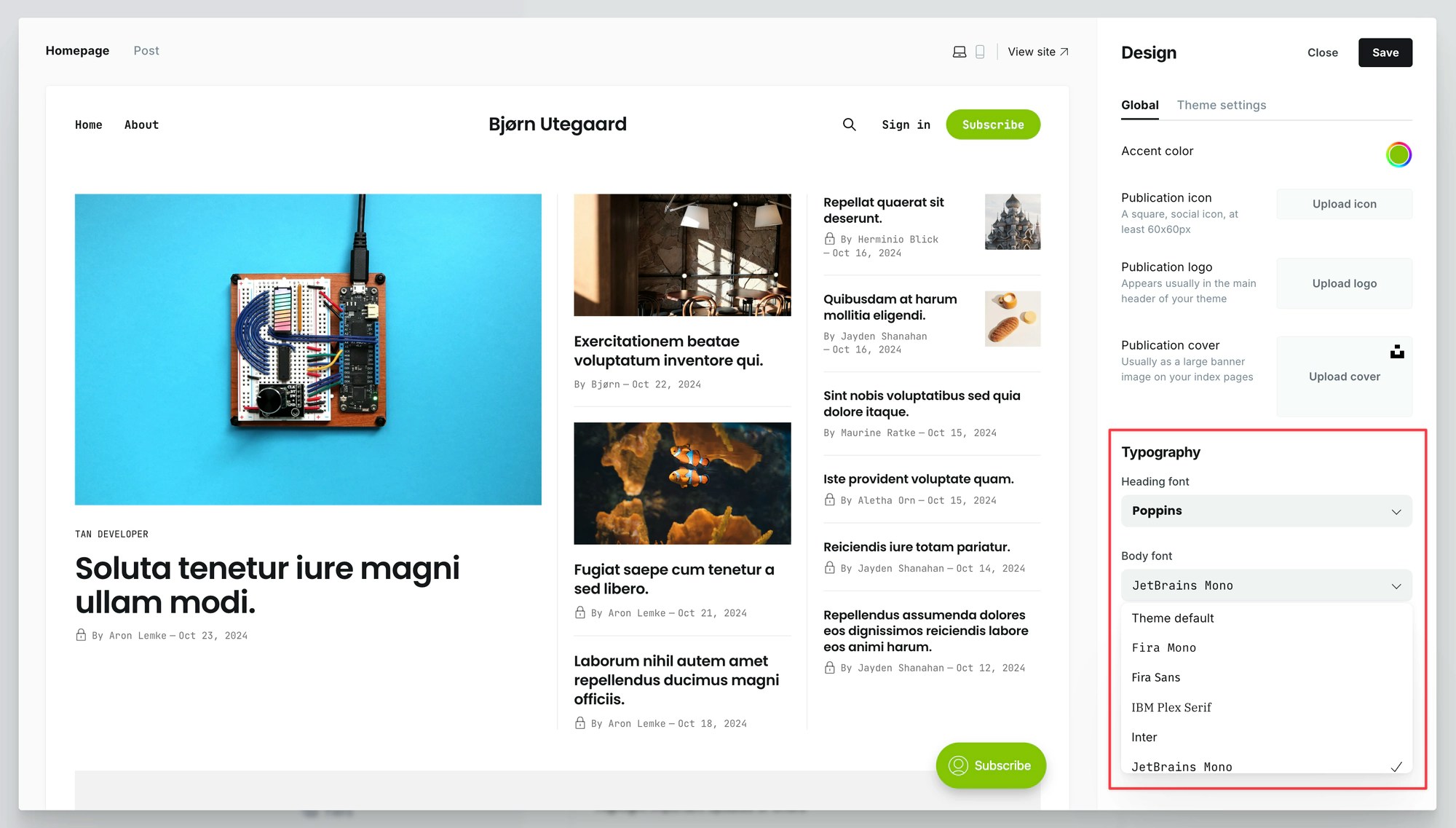Image resolution: width=1456 pixels, height=828 pixels.
Task: Click the checkmark next to JetBrains Mono
Action: 1396,767
